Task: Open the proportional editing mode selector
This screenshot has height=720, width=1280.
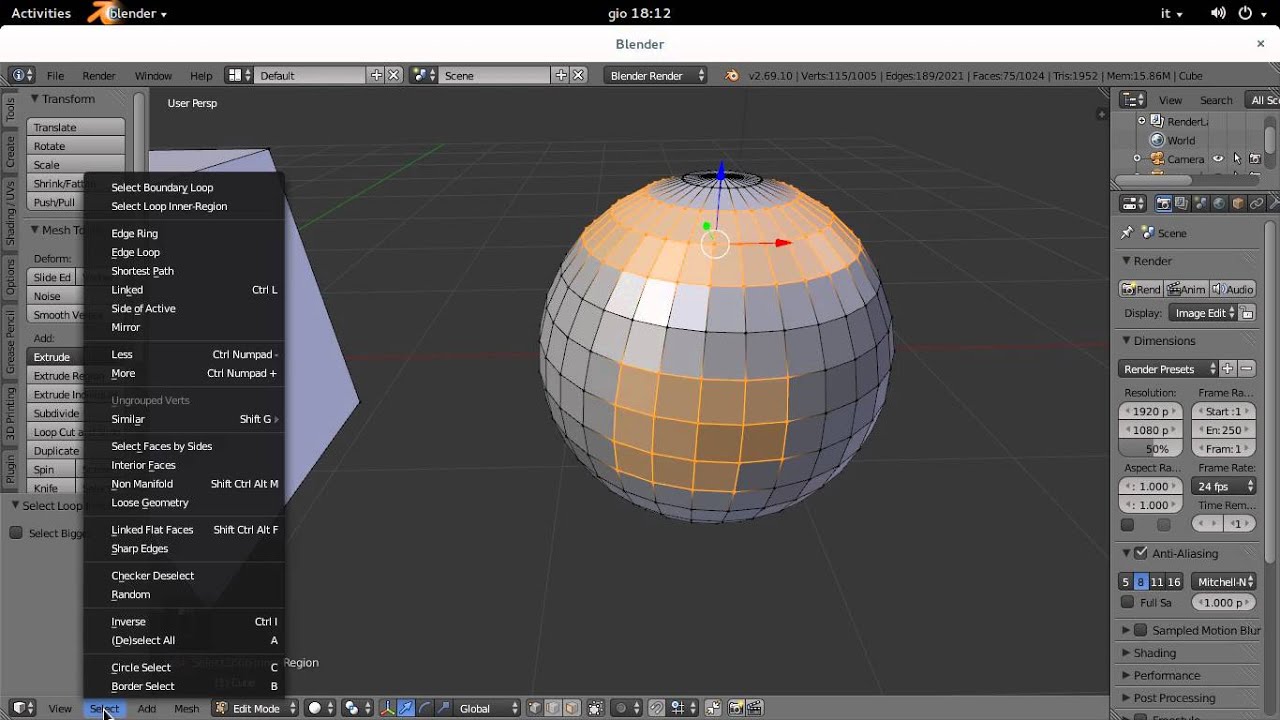Action: pyautogui.click(x=626, y=708)
